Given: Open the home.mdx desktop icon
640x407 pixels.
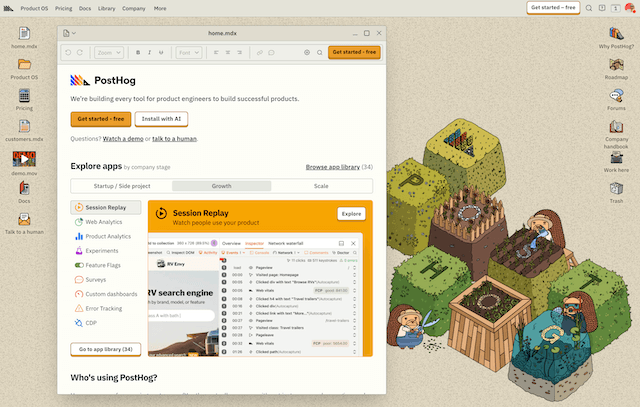Looking at the screenshot, I should pyautogui.click(x=24, y=33).
